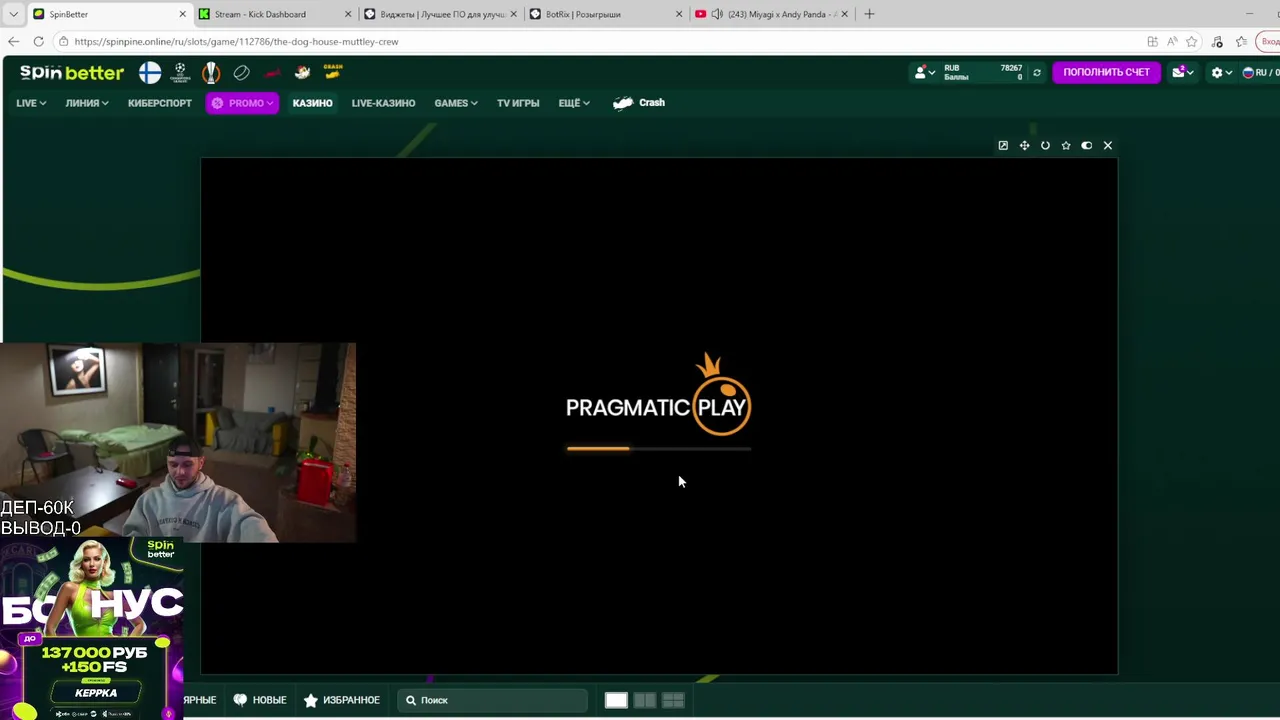
Task: Select two-window split layout
Action: (645, 700)
